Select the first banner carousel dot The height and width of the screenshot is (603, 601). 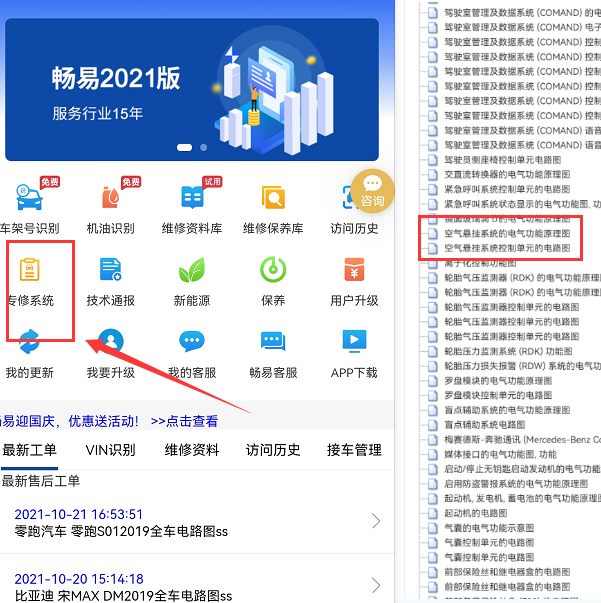tap(184, 147)
